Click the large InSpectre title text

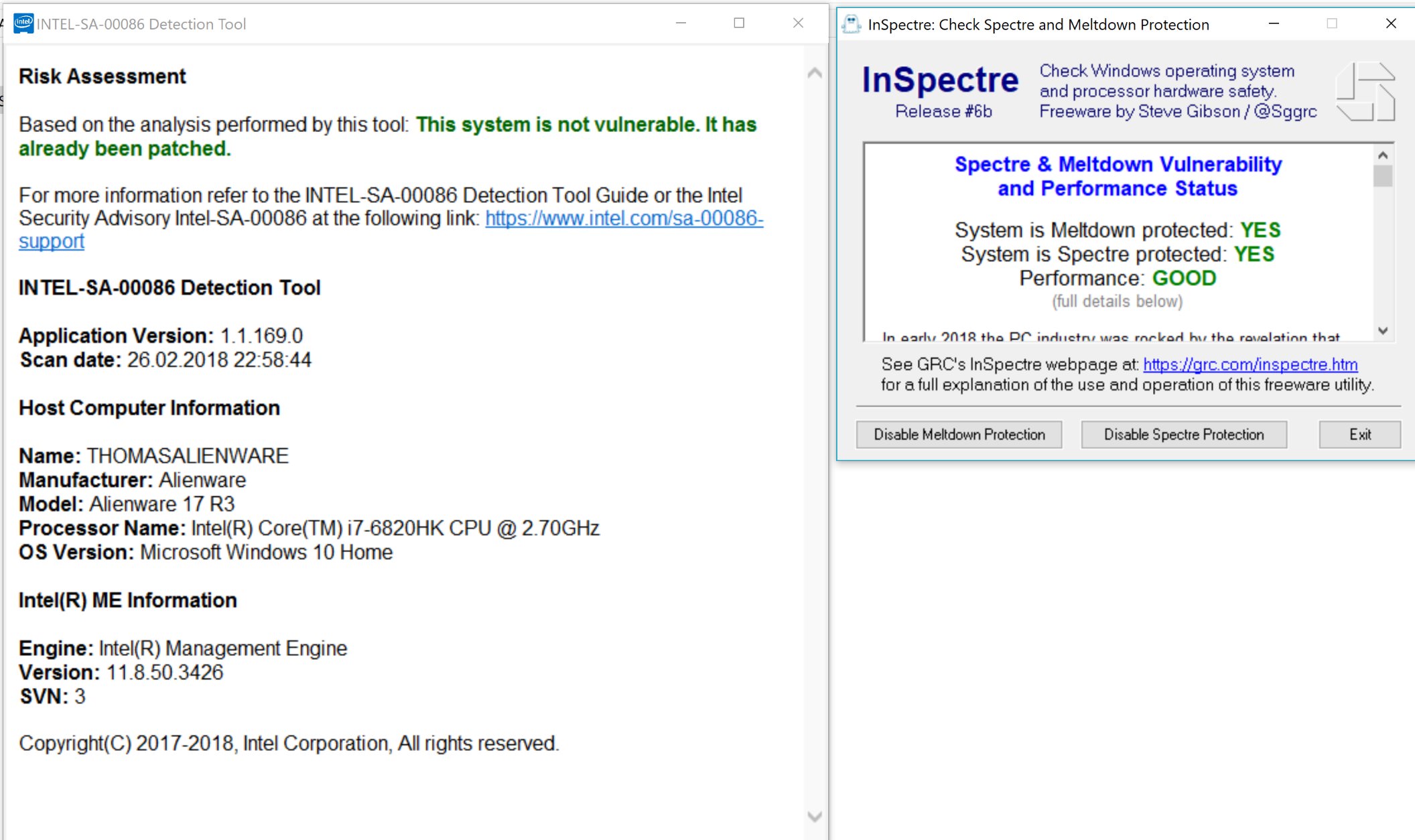point(940,80)
